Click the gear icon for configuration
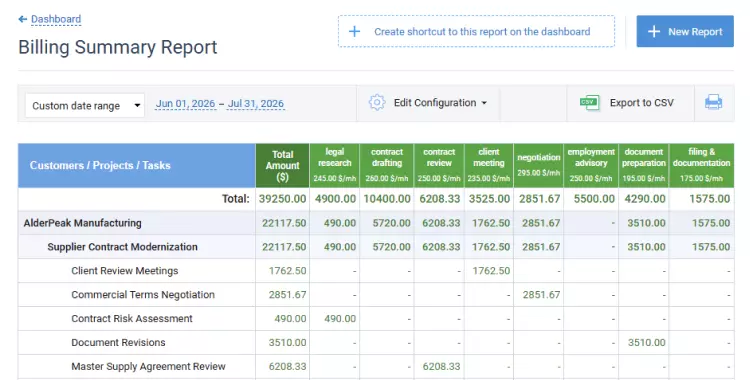This screenshot has height=380, width=750. coord(377,102)
